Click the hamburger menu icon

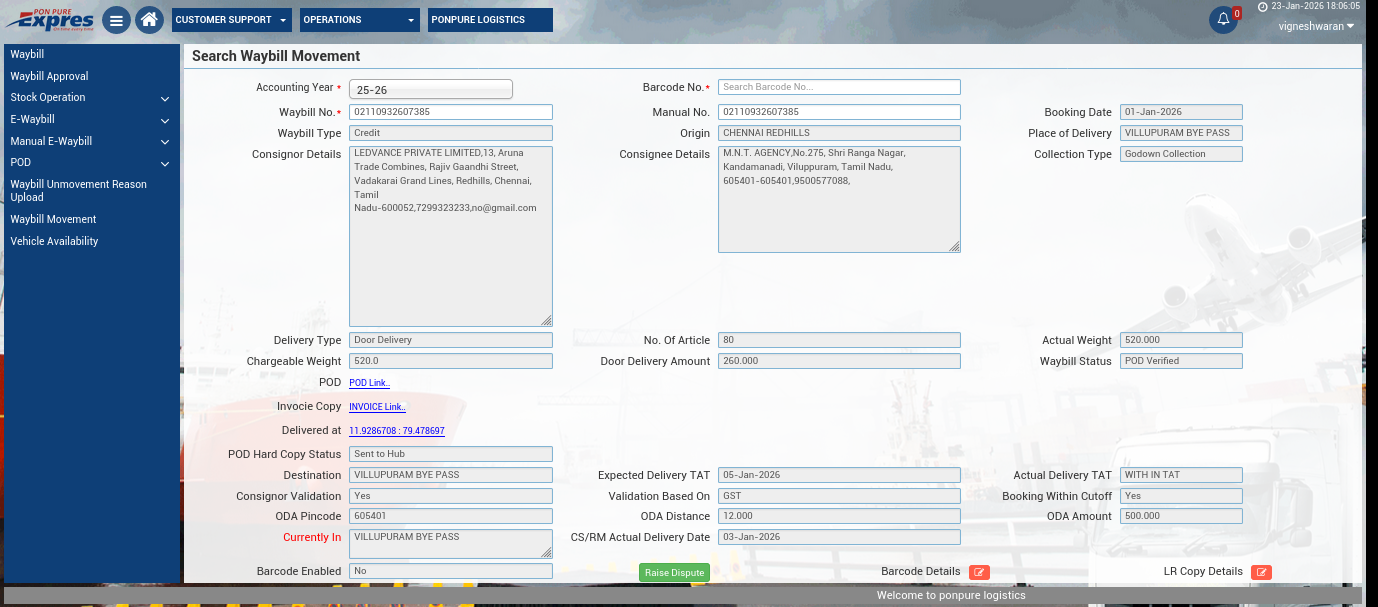pos(116,20)
